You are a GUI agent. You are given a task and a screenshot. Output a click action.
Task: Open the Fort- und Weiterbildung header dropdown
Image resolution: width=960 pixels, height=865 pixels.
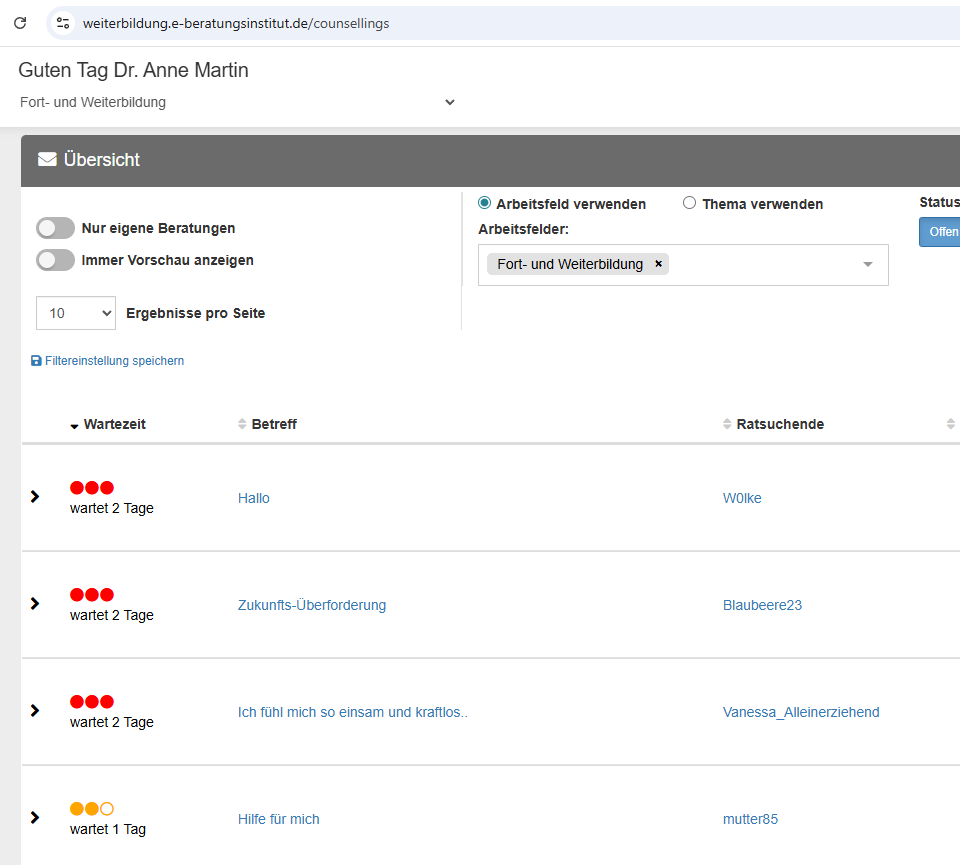(x=238, y=102)
